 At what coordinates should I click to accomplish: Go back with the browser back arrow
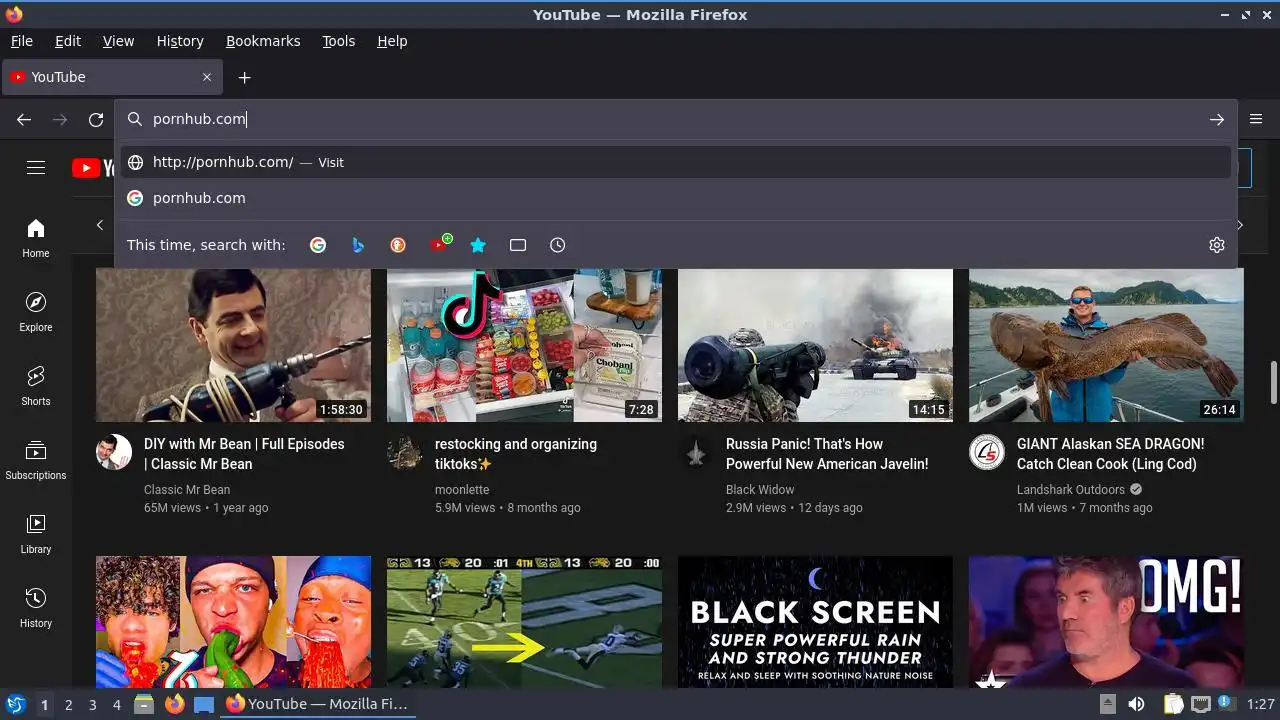pos(24,119)
